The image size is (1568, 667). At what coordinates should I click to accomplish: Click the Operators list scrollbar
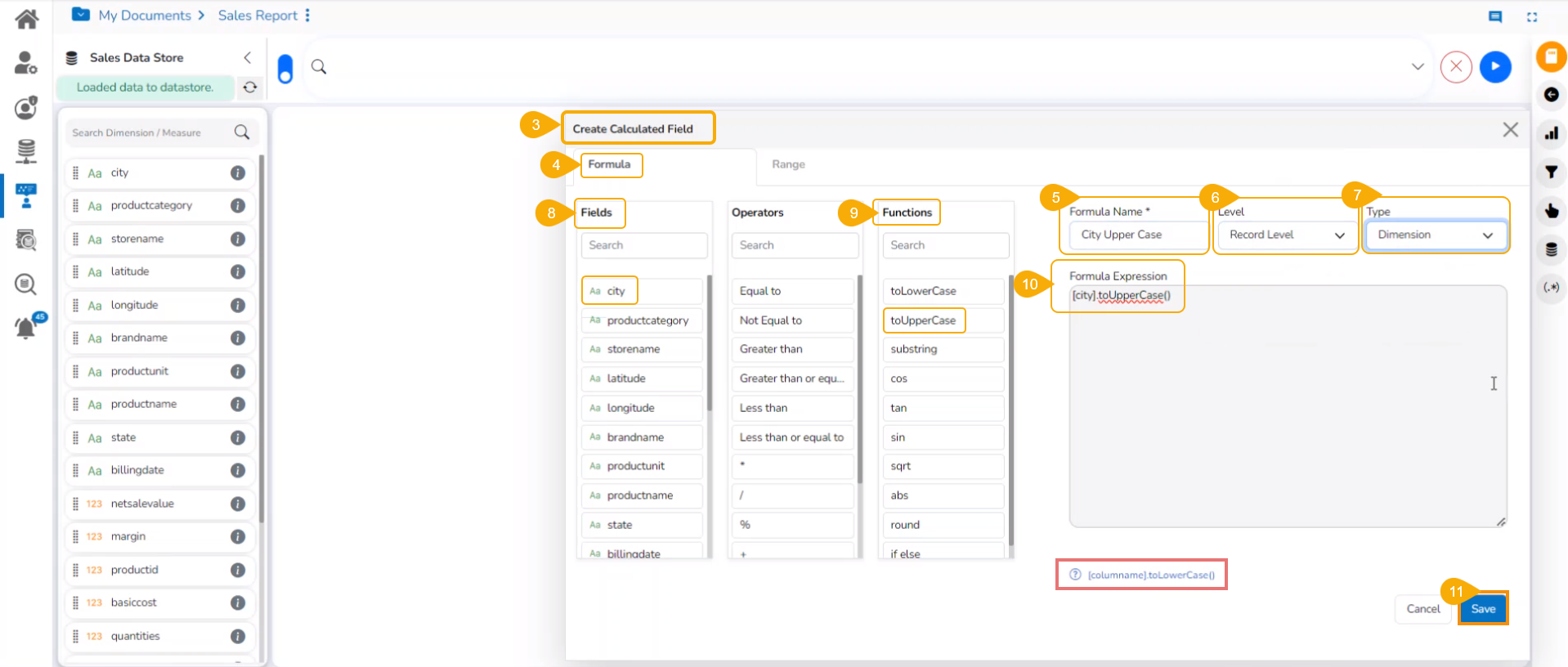click(859, 378)
